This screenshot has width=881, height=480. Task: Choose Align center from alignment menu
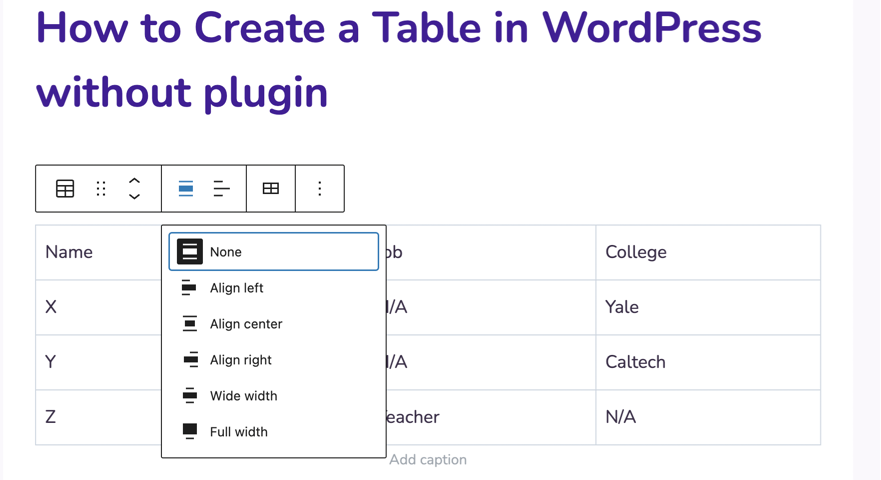[274, 324]
